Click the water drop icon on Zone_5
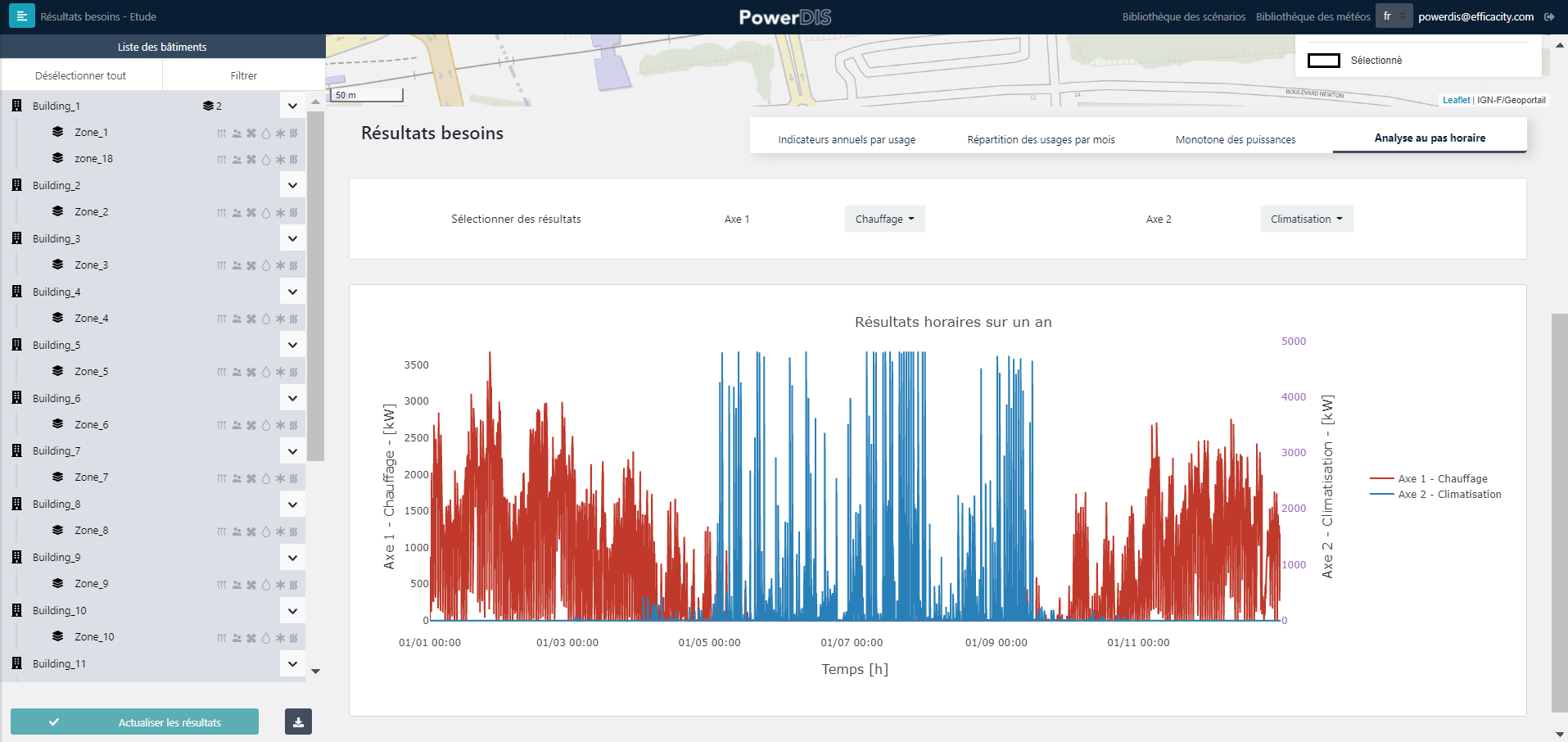 pos(265,372)
